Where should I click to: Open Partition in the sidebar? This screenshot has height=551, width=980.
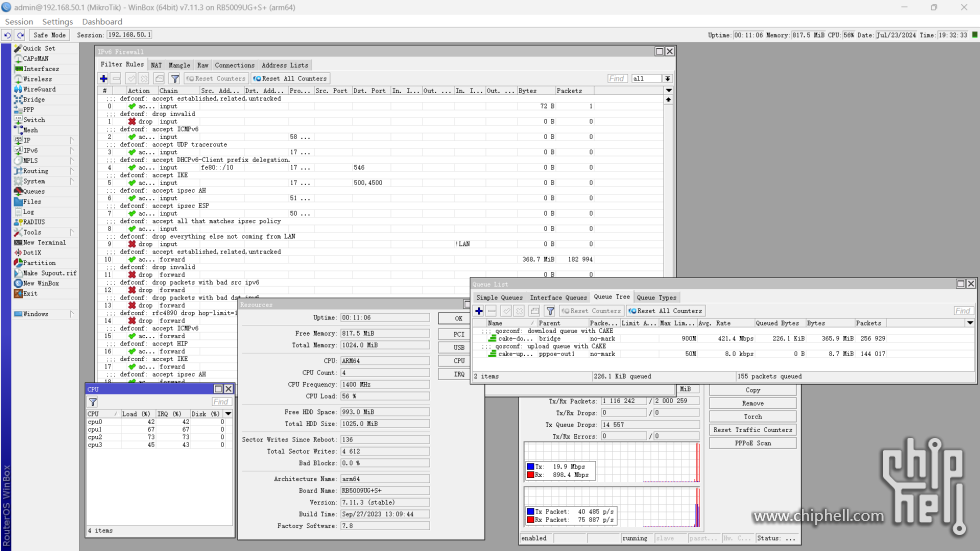click(x=39, y=263)
